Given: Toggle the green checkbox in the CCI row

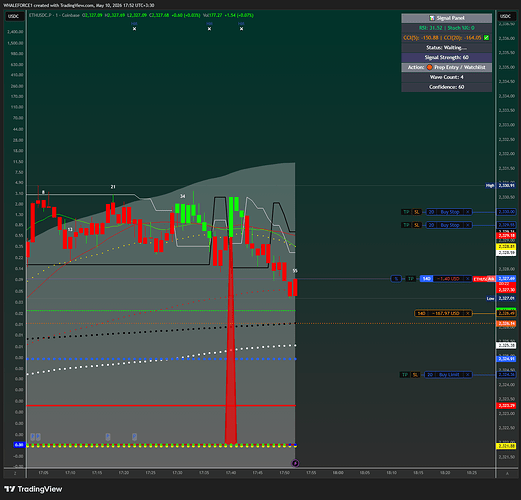Looking at the screenshot, I should point(486,38).
